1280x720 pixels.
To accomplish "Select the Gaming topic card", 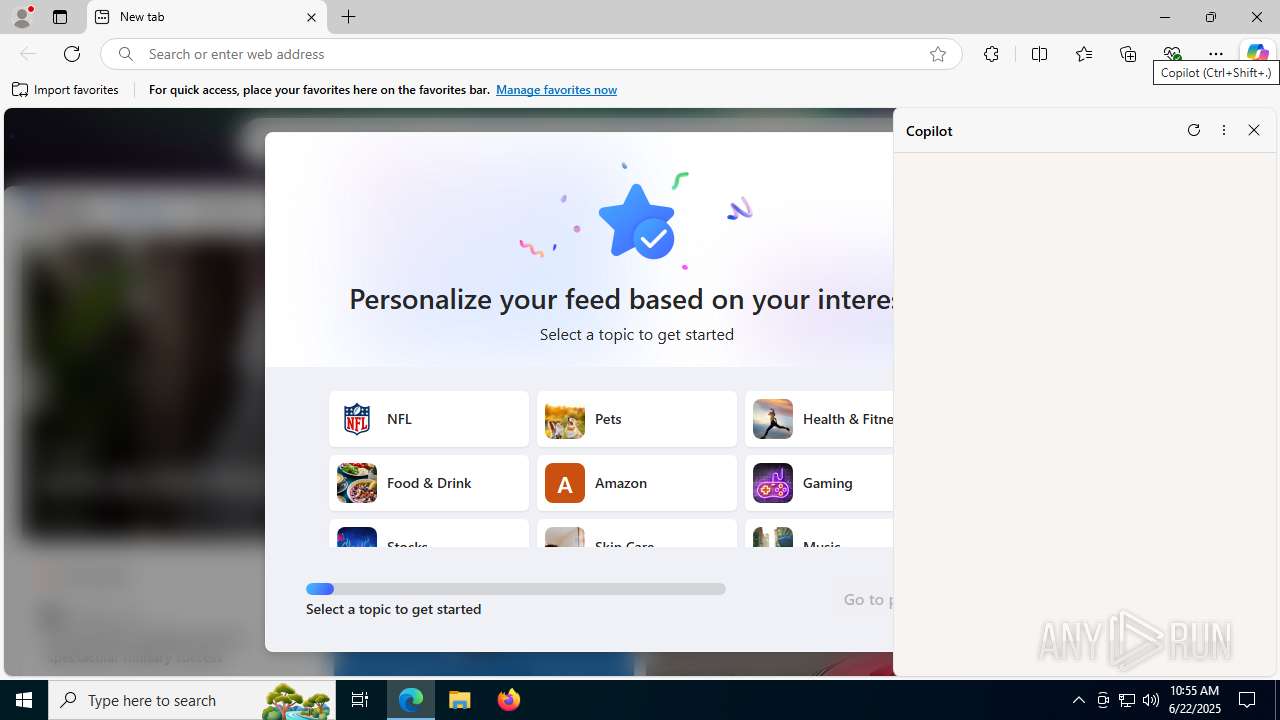I will [819, 483].
